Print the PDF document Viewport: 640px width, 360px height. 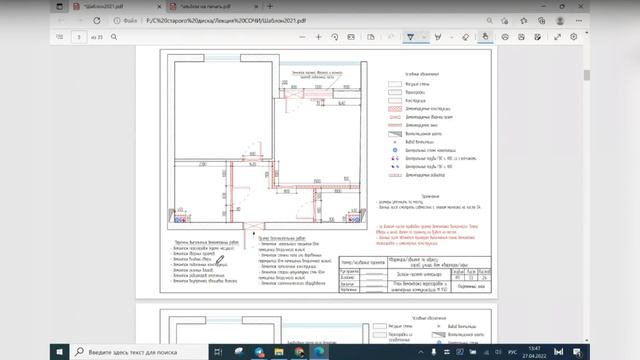tap(505, 37)
